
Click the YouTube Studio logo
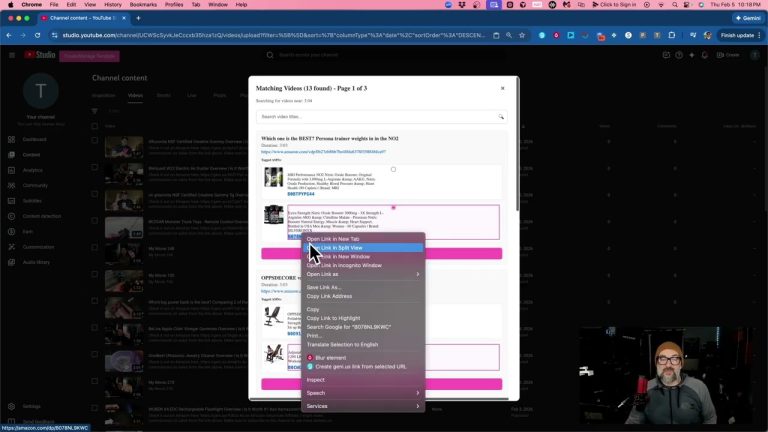coord(40,55)
